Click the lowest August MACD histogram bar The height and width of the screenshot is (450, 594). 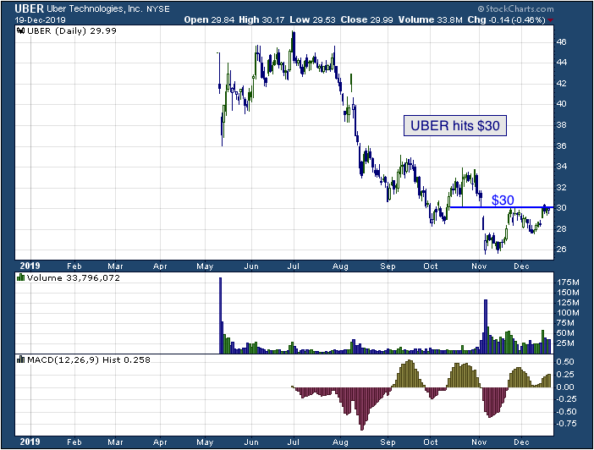(x=362, y=409)
